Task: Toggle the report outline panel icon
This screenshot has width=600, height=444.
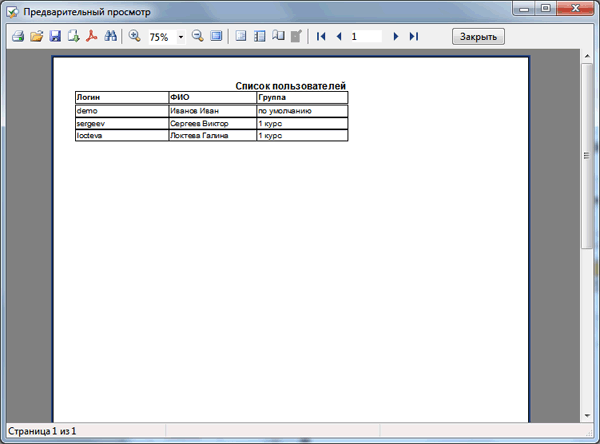Action: [x=241, y=36]
